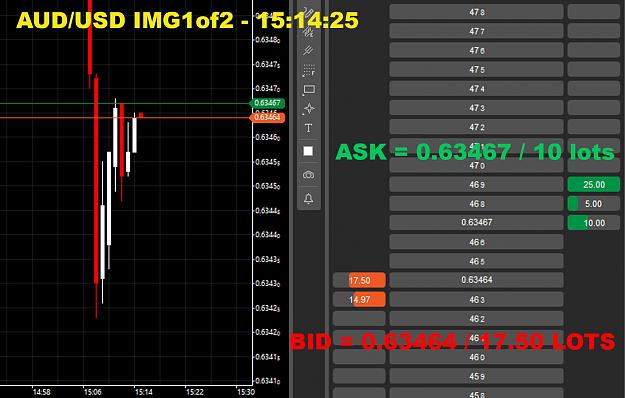Click the 0.63425 price axis label
This screenshot has width=625, height=398.
point(267,308)
